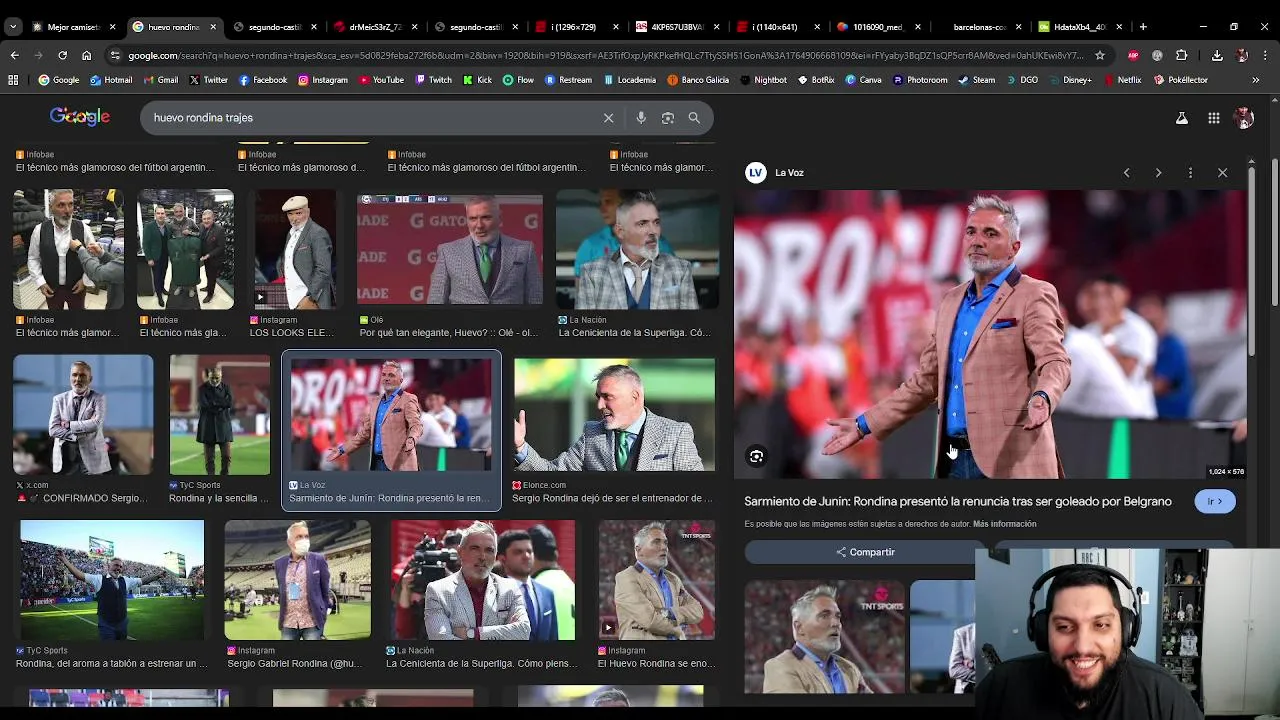Image resolution: width=1280 pixels, height=720 pixels.
Task: Bookmark this page with the star icon
Action: click(1100, 55)
